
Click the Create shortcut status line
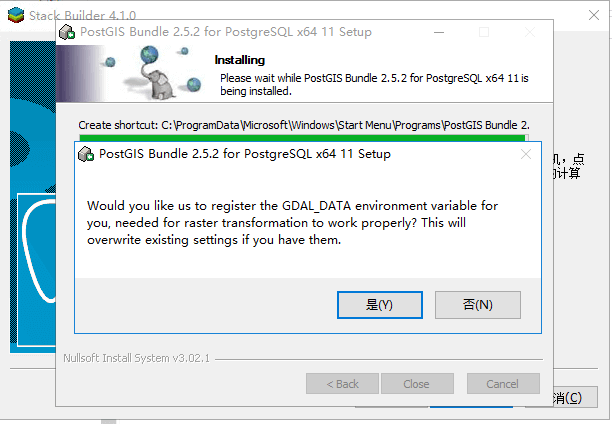tap(300, 125)
